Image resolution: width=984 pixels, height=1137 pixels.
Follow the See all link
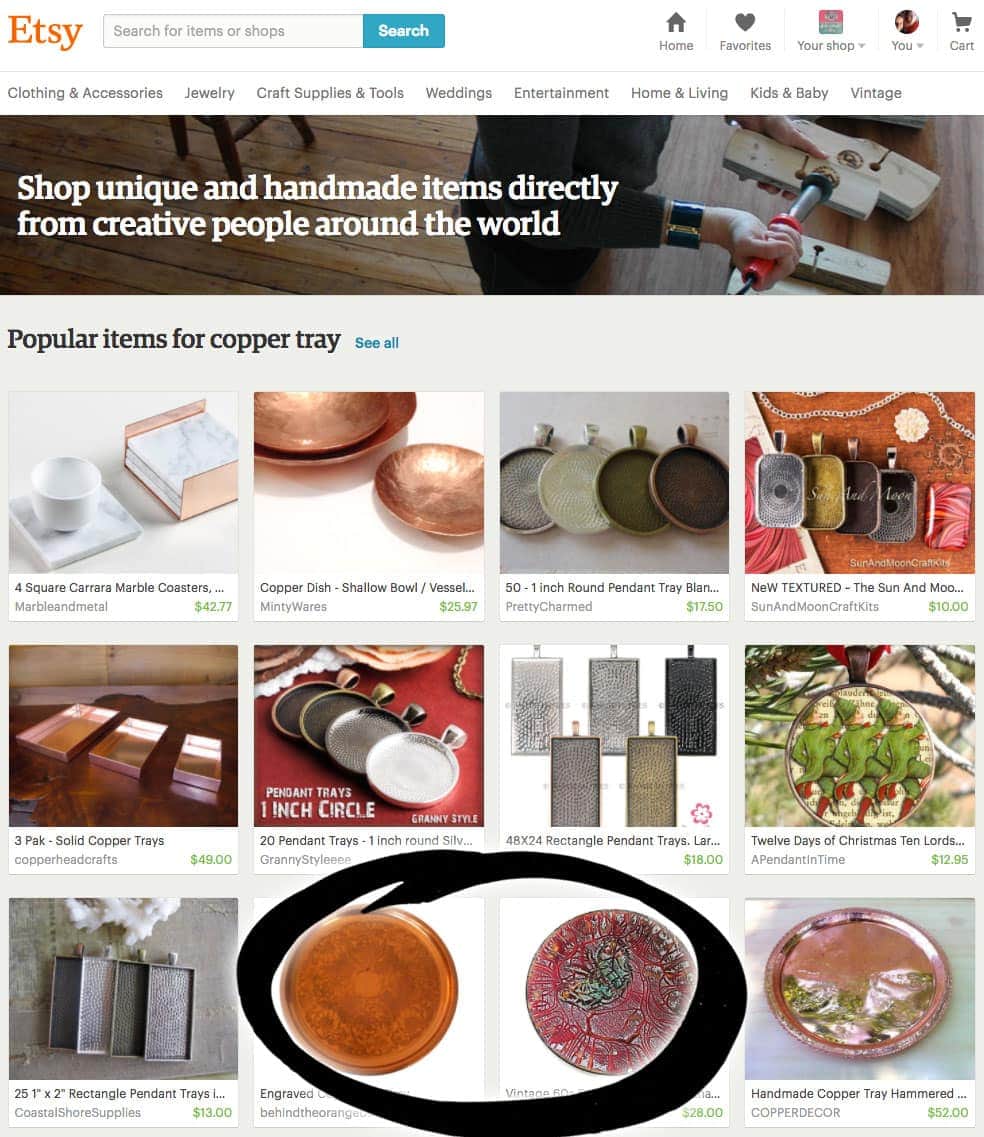[x=377, y=343]
